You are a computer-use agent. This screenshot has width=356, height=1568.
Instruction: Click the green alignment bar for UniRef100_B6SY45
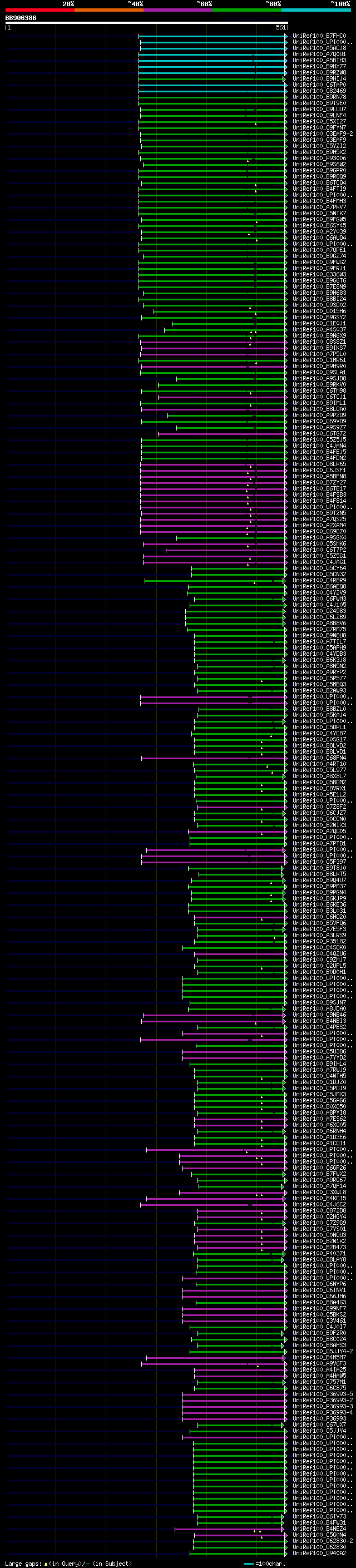coord(213,225)
